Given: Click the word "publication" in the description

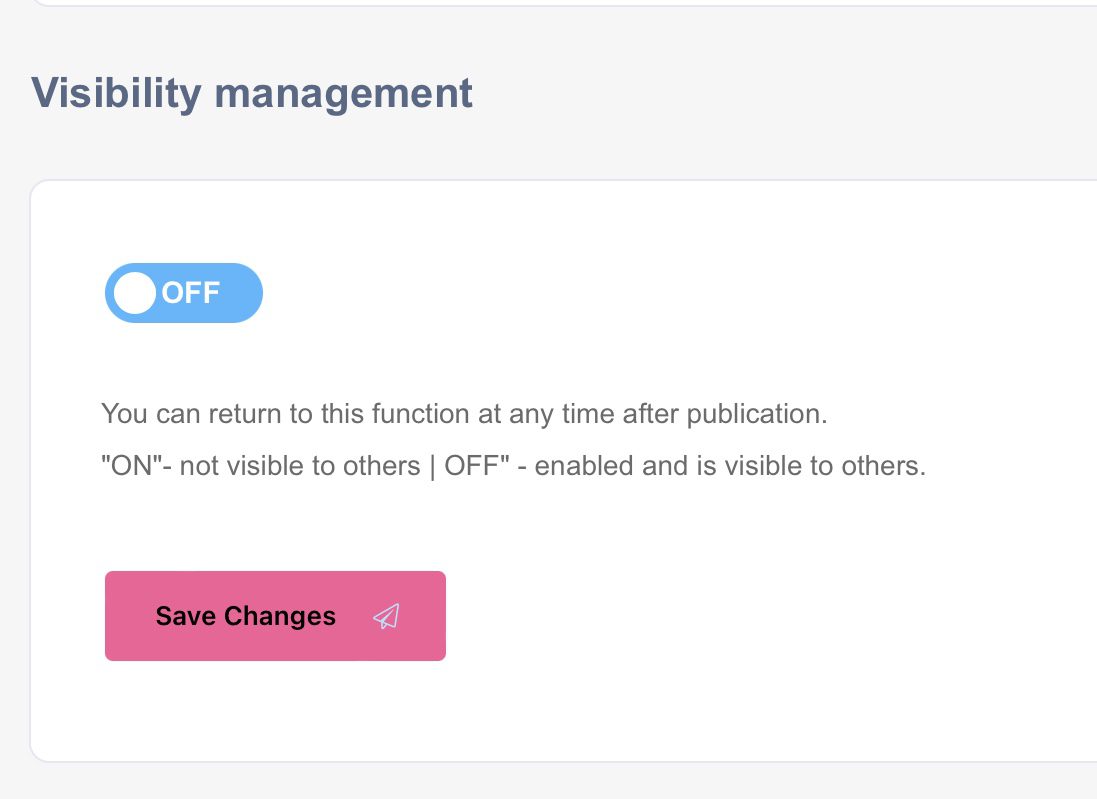Looking at the screenshot, I should [757, 413].
